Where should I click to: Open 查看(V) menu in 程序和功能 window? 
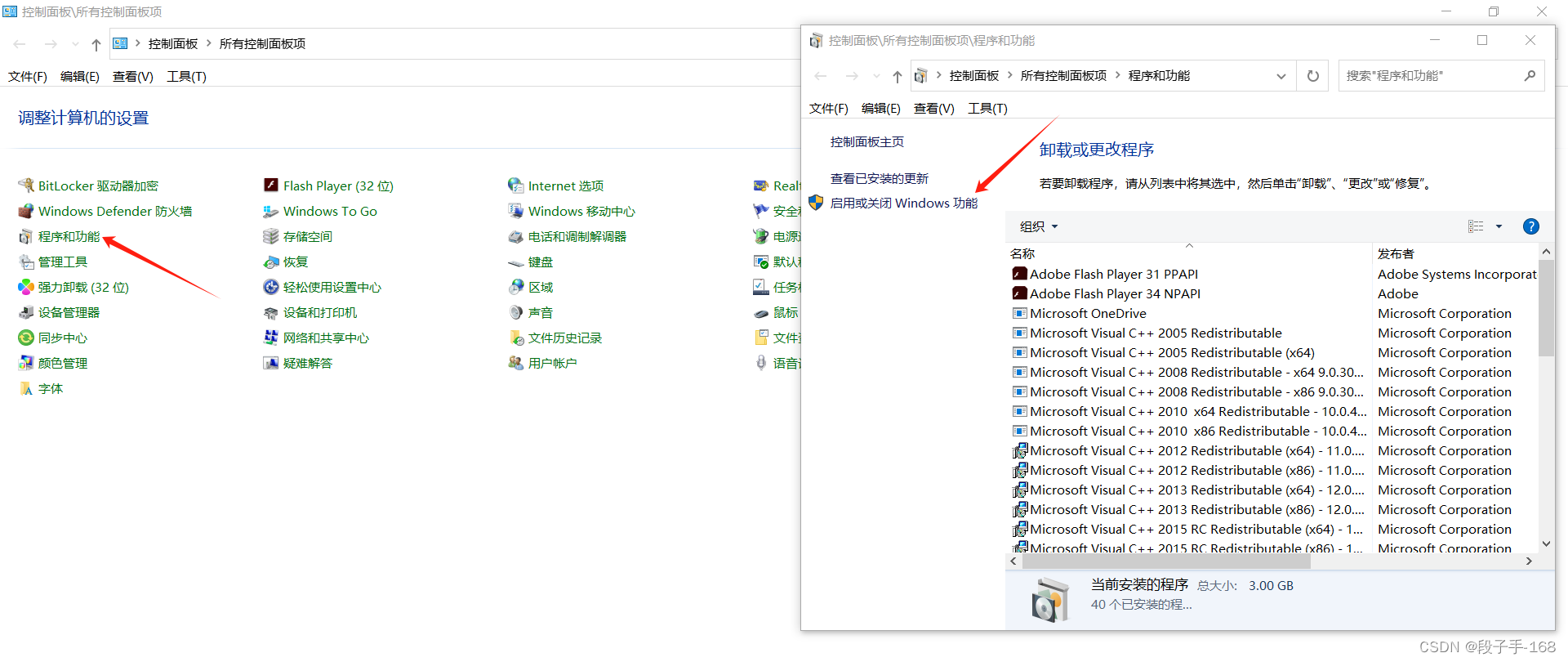click(x=933, y=109)
